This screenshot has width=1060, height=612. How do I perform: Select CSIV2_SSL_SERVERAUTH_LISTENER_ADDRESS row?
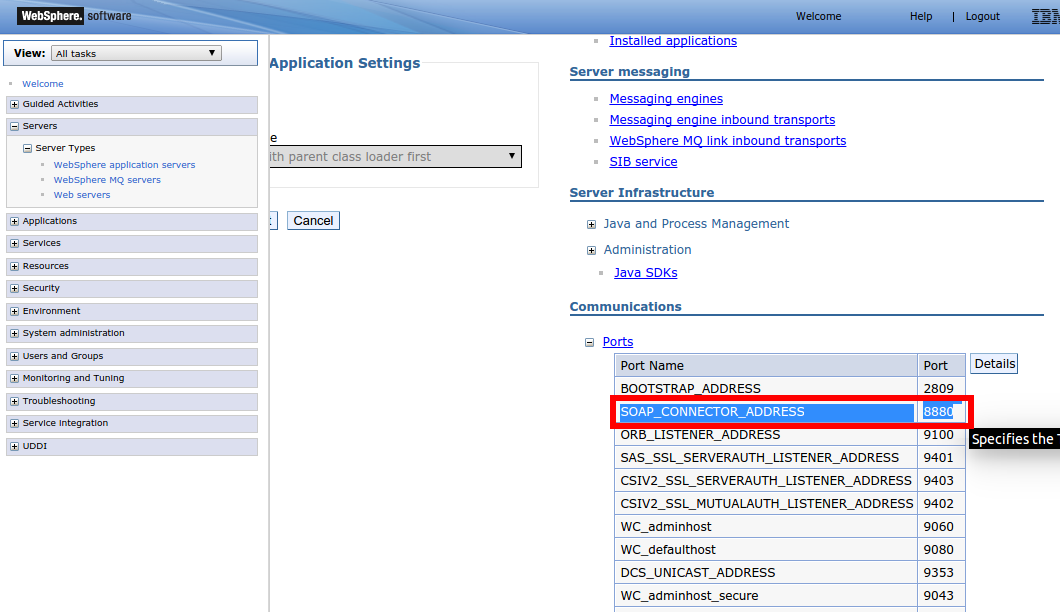click(790, 480)
